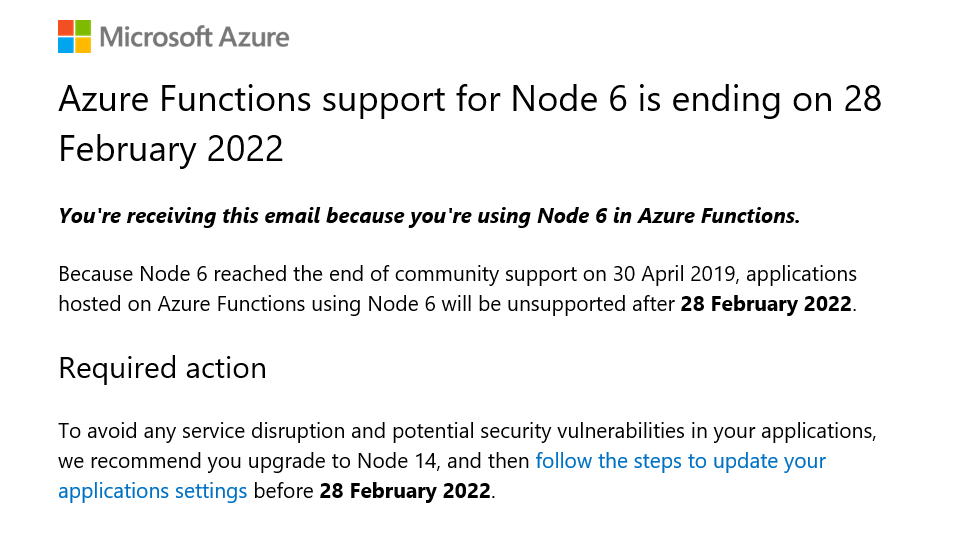Click the main title line about Node 6 ending
Image resolution: width=958 pixels, height=533 pixels.
click(470, 99)
